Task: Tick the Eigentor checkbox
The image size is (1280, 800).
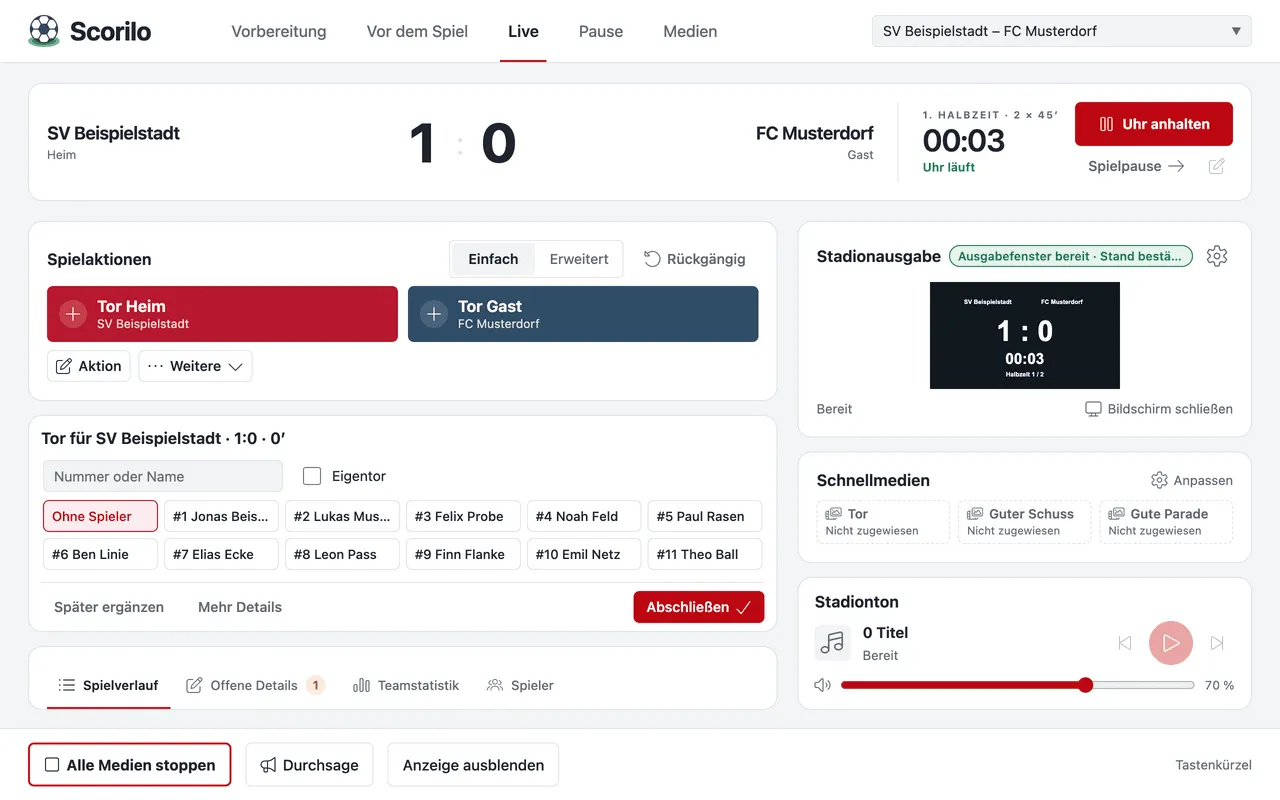Action: coord(312,476)
